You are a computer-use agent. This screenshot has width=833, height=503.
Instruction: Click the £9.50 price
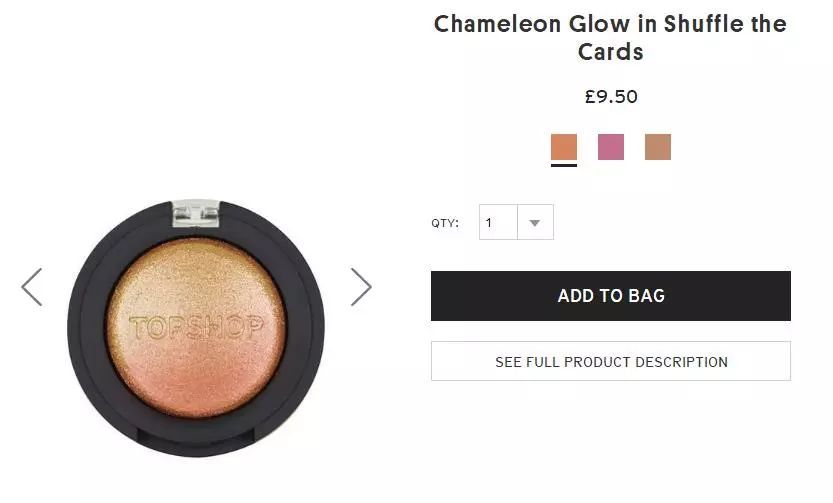point(611,97)
